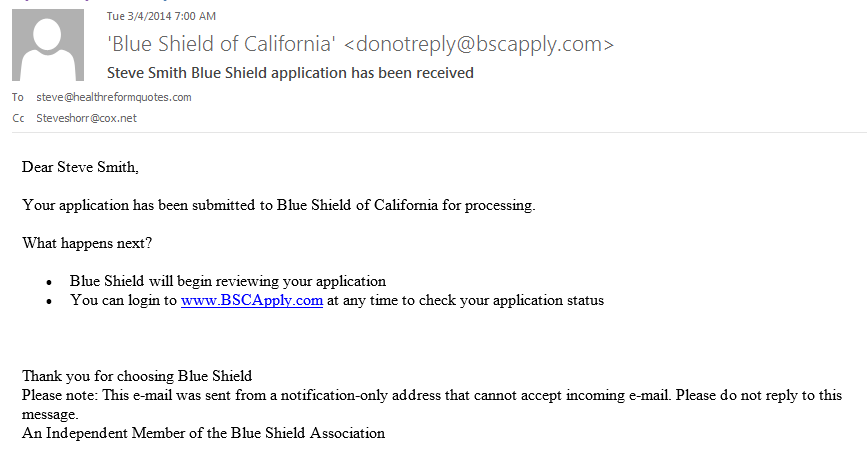Click the 'Thank you for choosing Blue Shield' line
Viewport: 867px width, 474px height.
[137, 376]
